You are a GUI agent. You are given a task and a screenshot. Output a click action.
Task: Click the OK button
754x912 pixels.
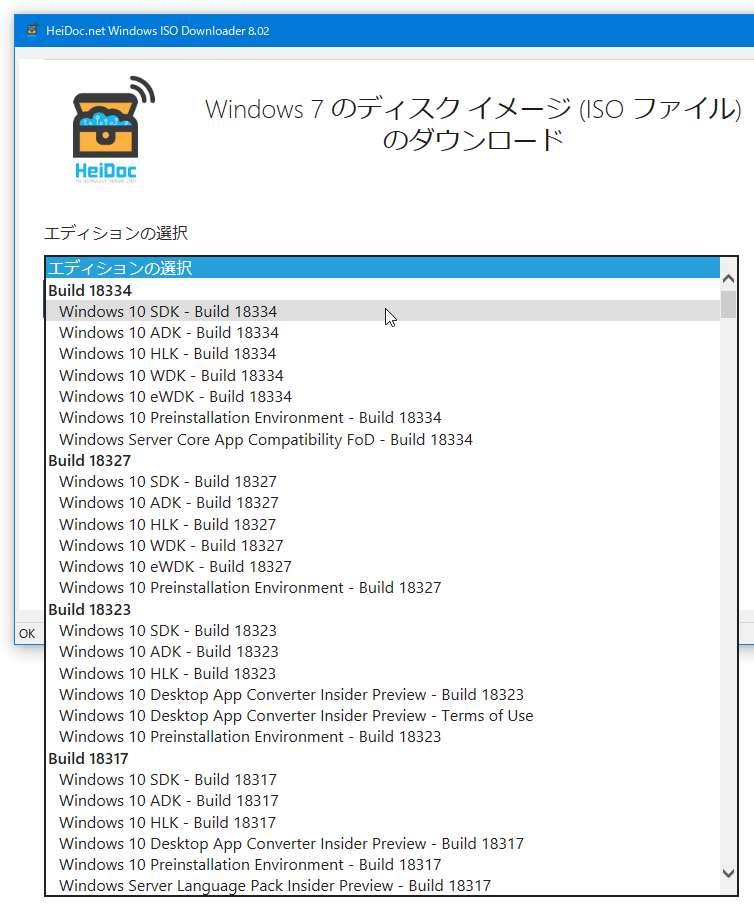[x=27, y=633]
